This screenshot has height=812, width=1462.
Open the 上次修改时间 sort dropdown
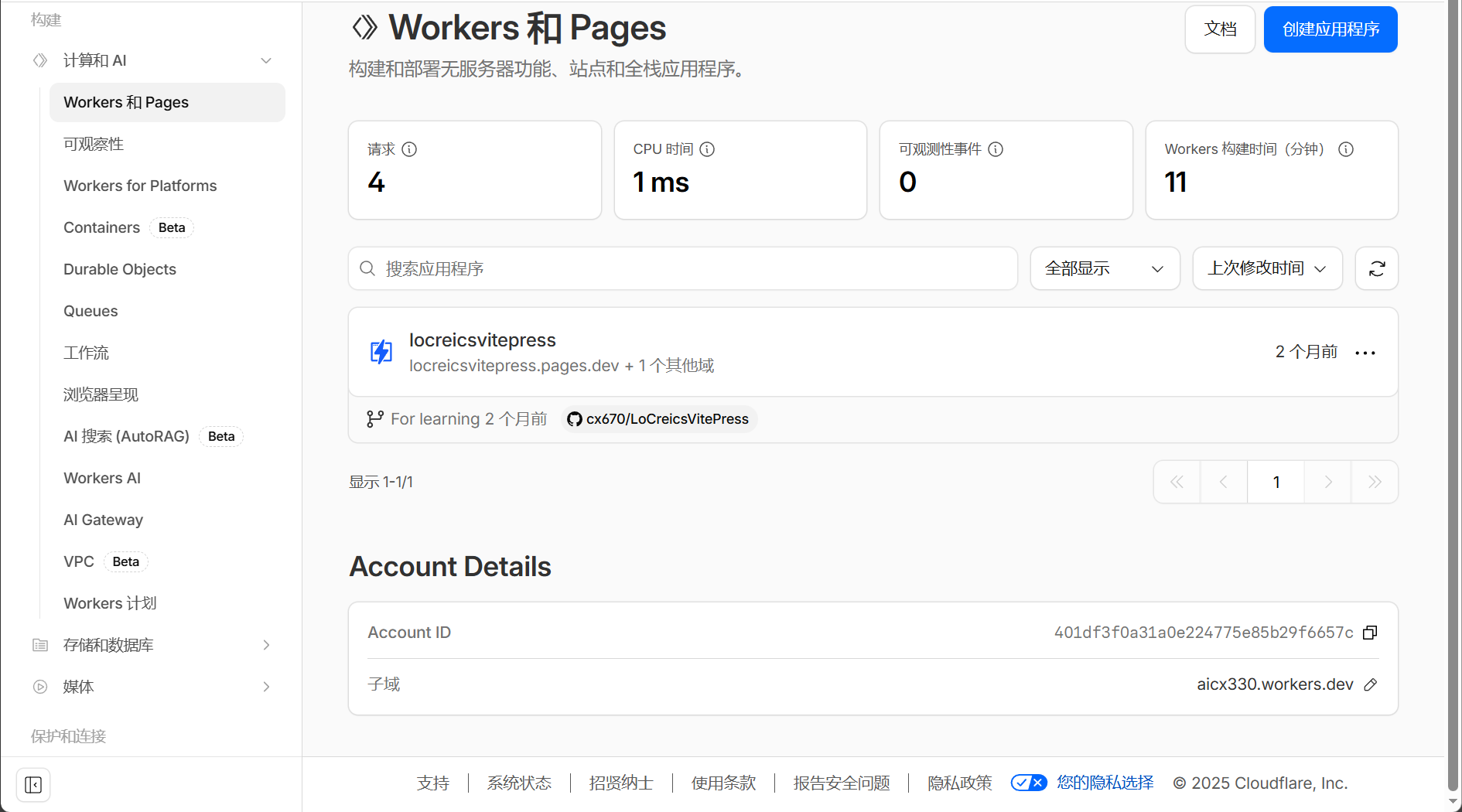(1267, 268)
